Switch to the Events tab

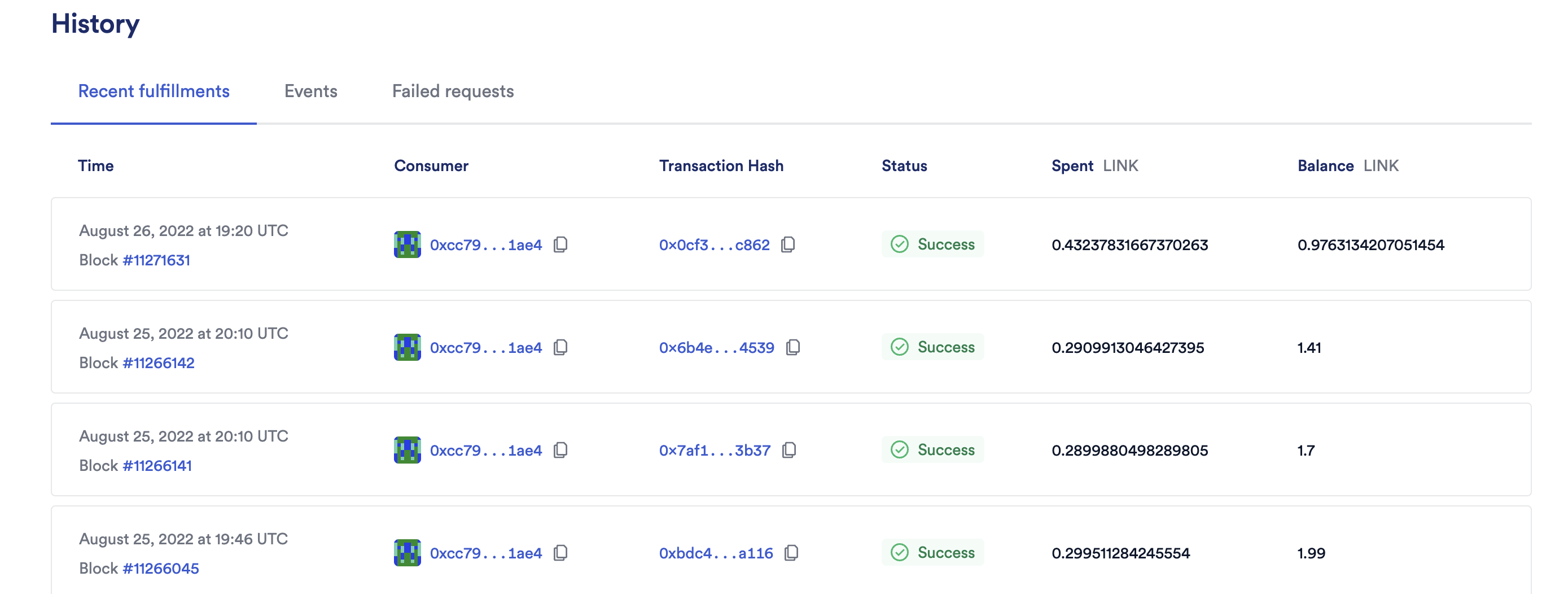pos(311,91)
